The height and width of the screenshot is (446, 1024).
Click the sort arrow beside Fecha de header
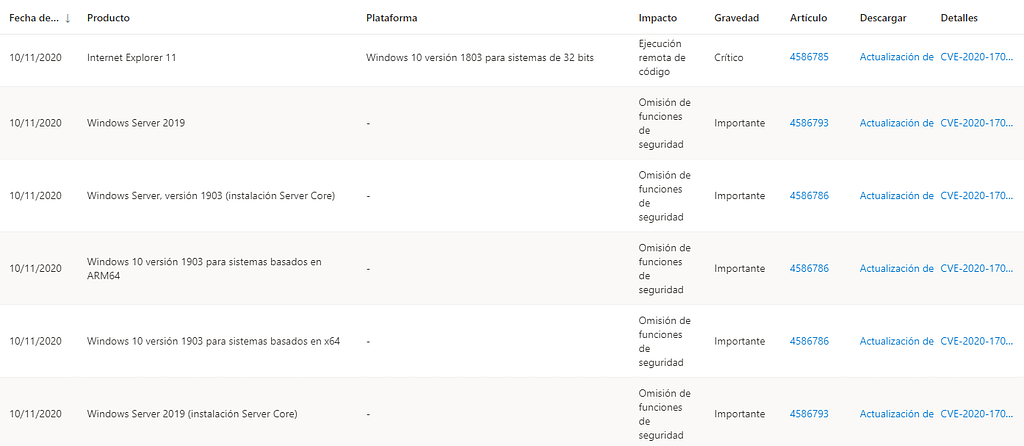[x=67, y=18]
